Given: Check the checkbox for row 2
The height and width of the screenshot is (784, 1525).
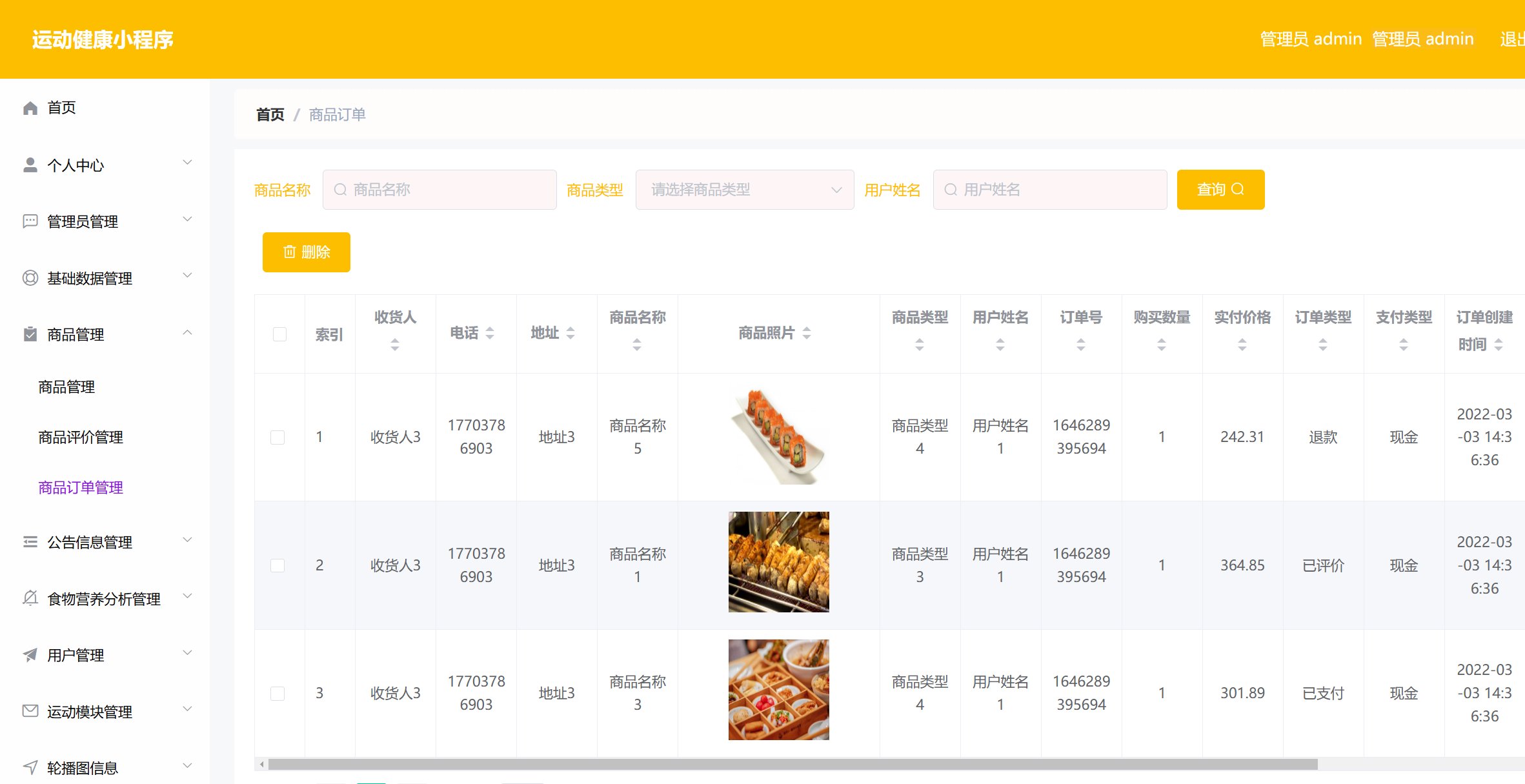Looking at the screenshot, I should (x=278, y=565).
